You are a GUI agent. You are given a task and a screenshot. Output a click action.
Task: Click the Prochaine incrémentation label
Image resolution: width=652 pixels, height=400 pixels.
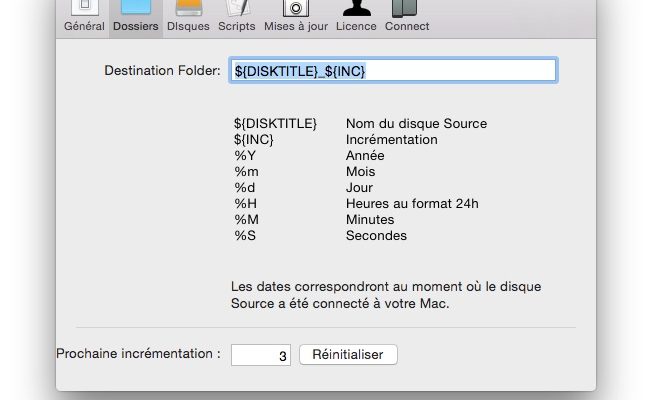[x=138, y=353]
